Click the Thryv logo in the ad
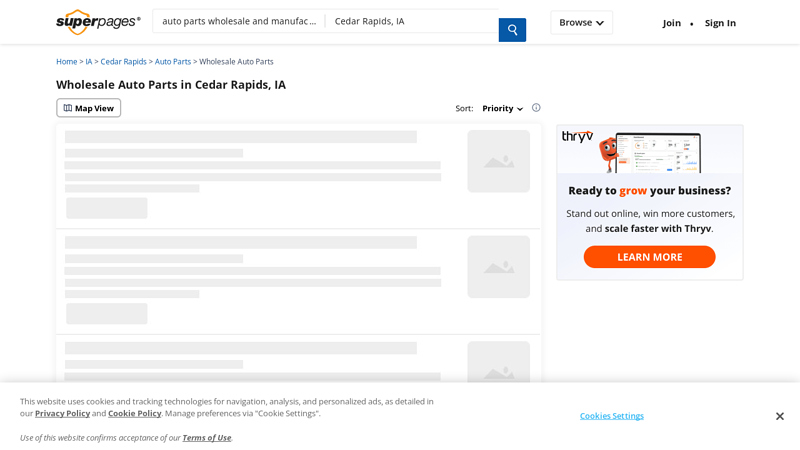The width and height of the screenshot is (800, 450). [577, 137]
